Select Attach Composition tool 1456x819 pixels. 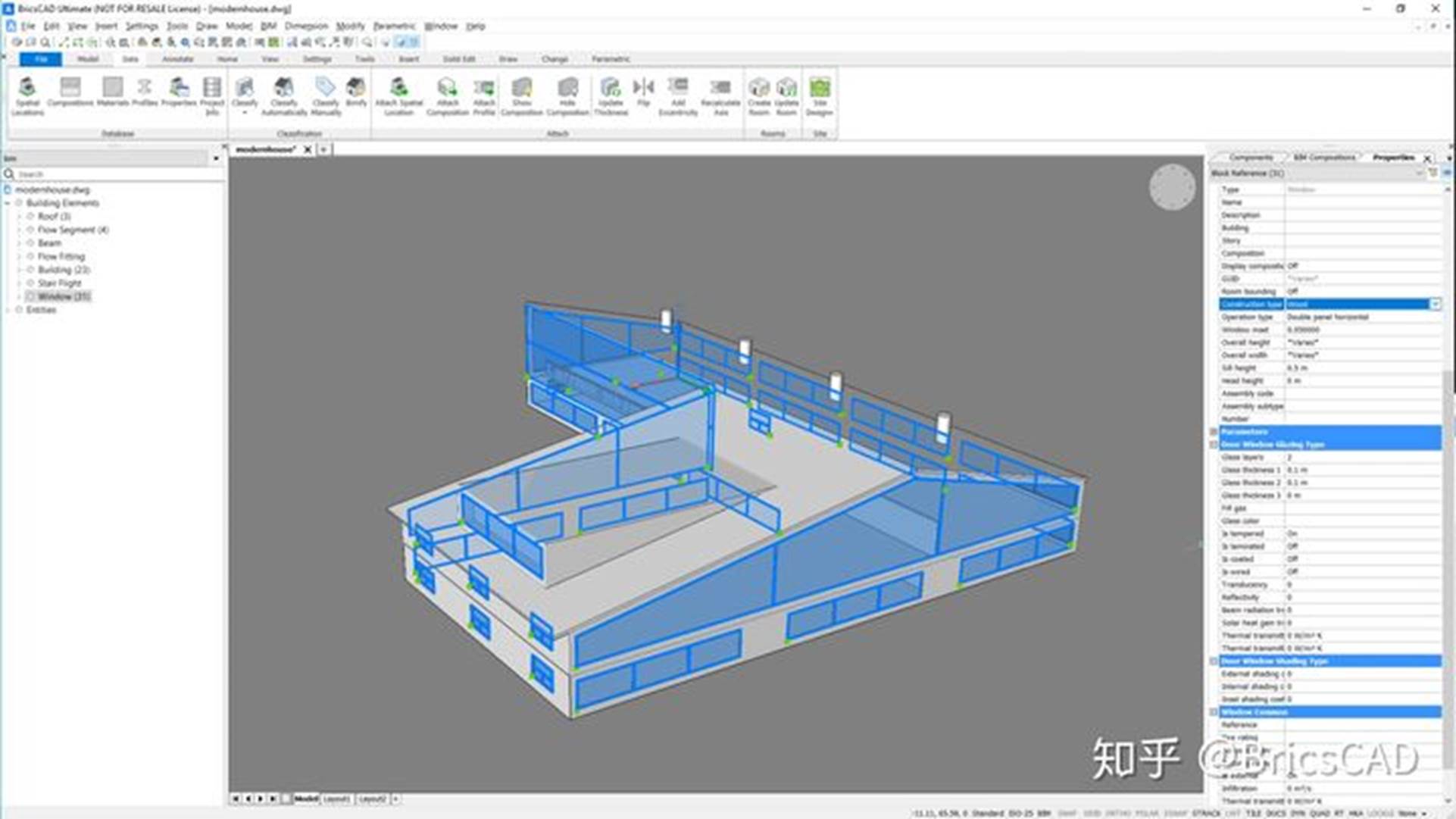point(448,95)
